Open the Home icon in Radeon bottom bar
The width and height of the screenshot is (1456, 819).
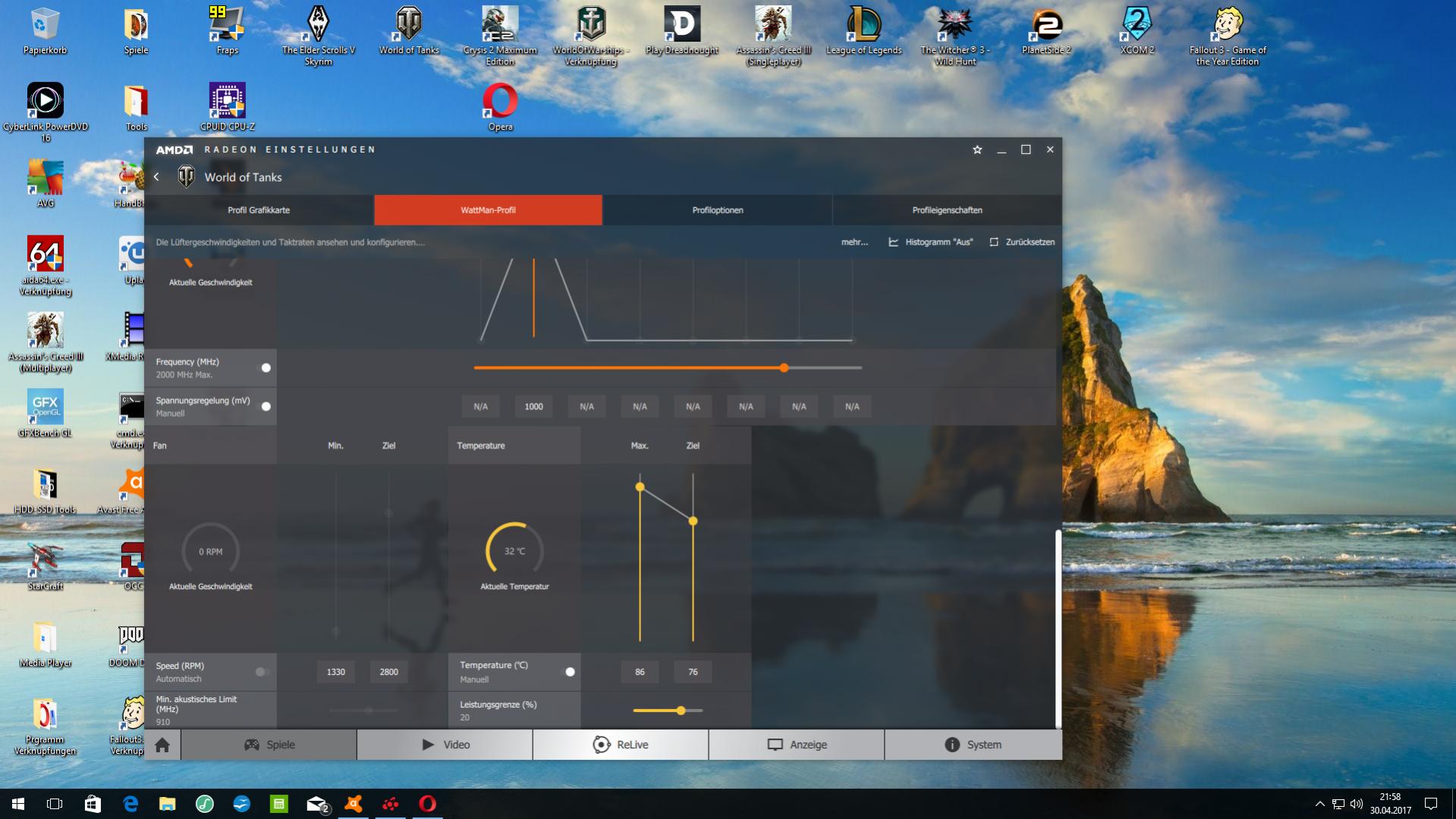click(162, 745)
